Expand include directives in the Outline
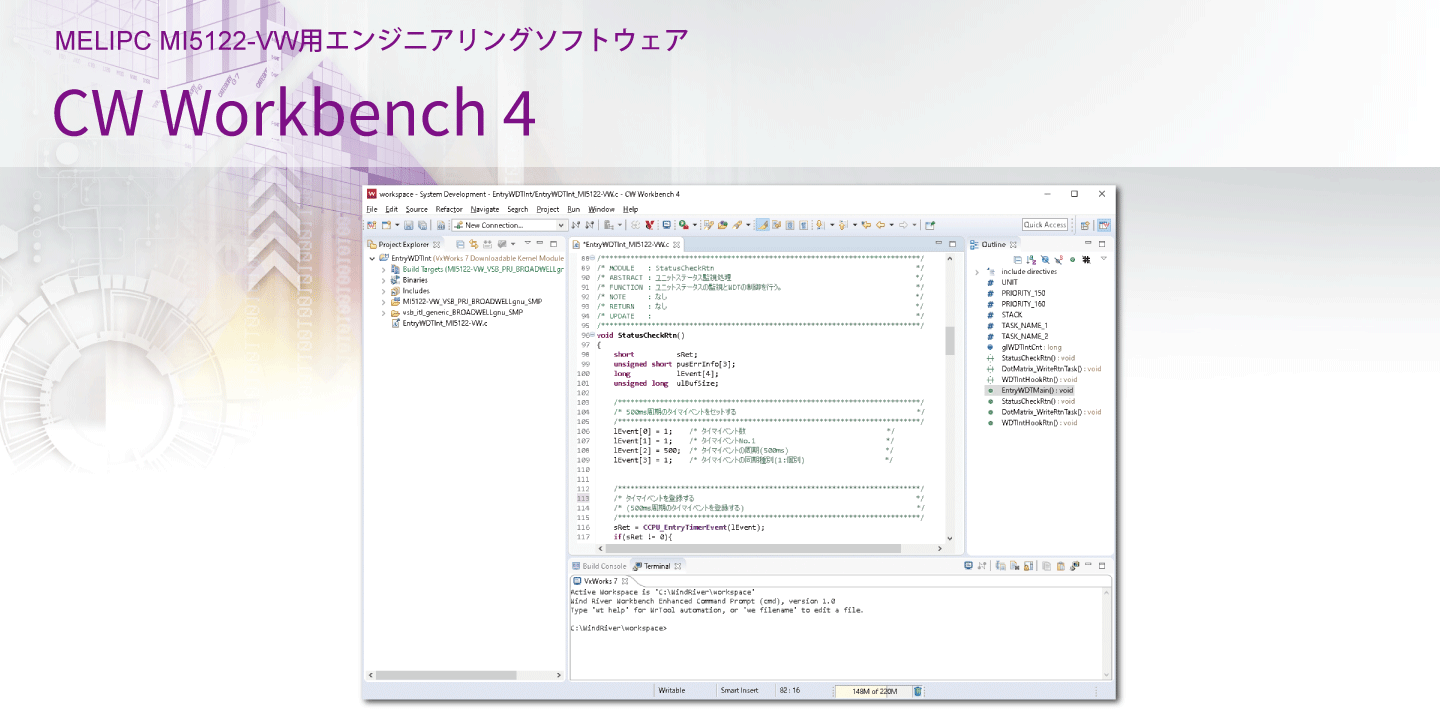The image size is (1440, 720). (x=977, y=272)
